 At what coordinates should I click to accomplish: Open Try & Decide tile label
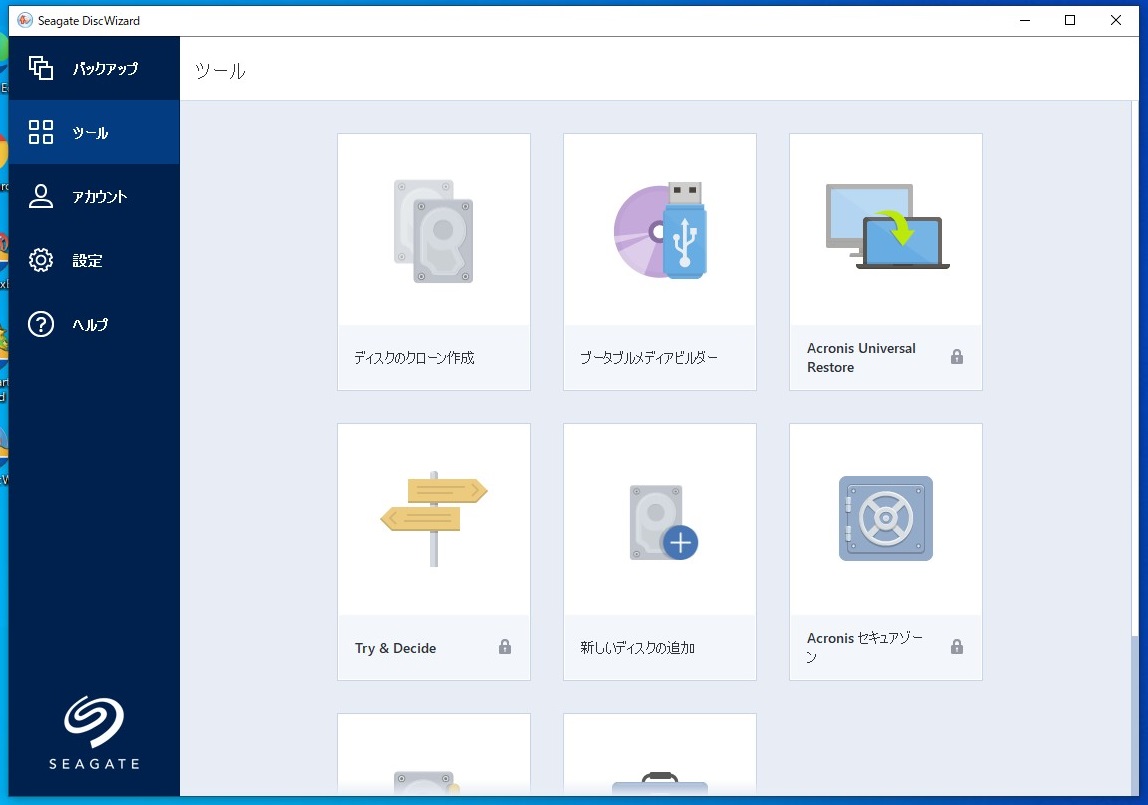point(395,648)
